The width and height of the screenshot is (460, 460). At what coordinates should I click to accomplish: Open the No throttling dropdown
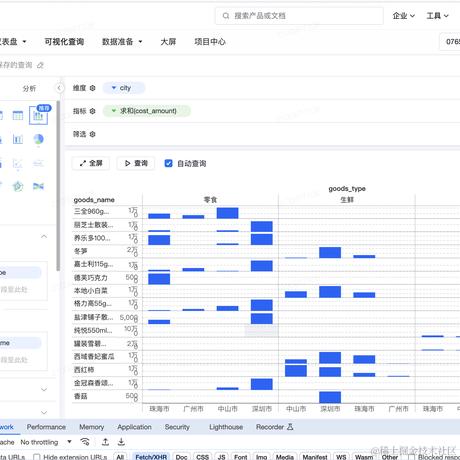click(46, 442)
